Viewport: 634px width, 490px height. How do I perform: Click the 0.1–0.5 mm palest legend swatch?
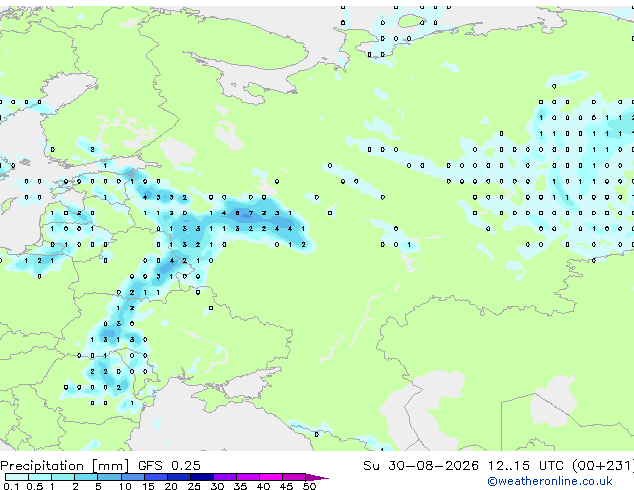17,477
